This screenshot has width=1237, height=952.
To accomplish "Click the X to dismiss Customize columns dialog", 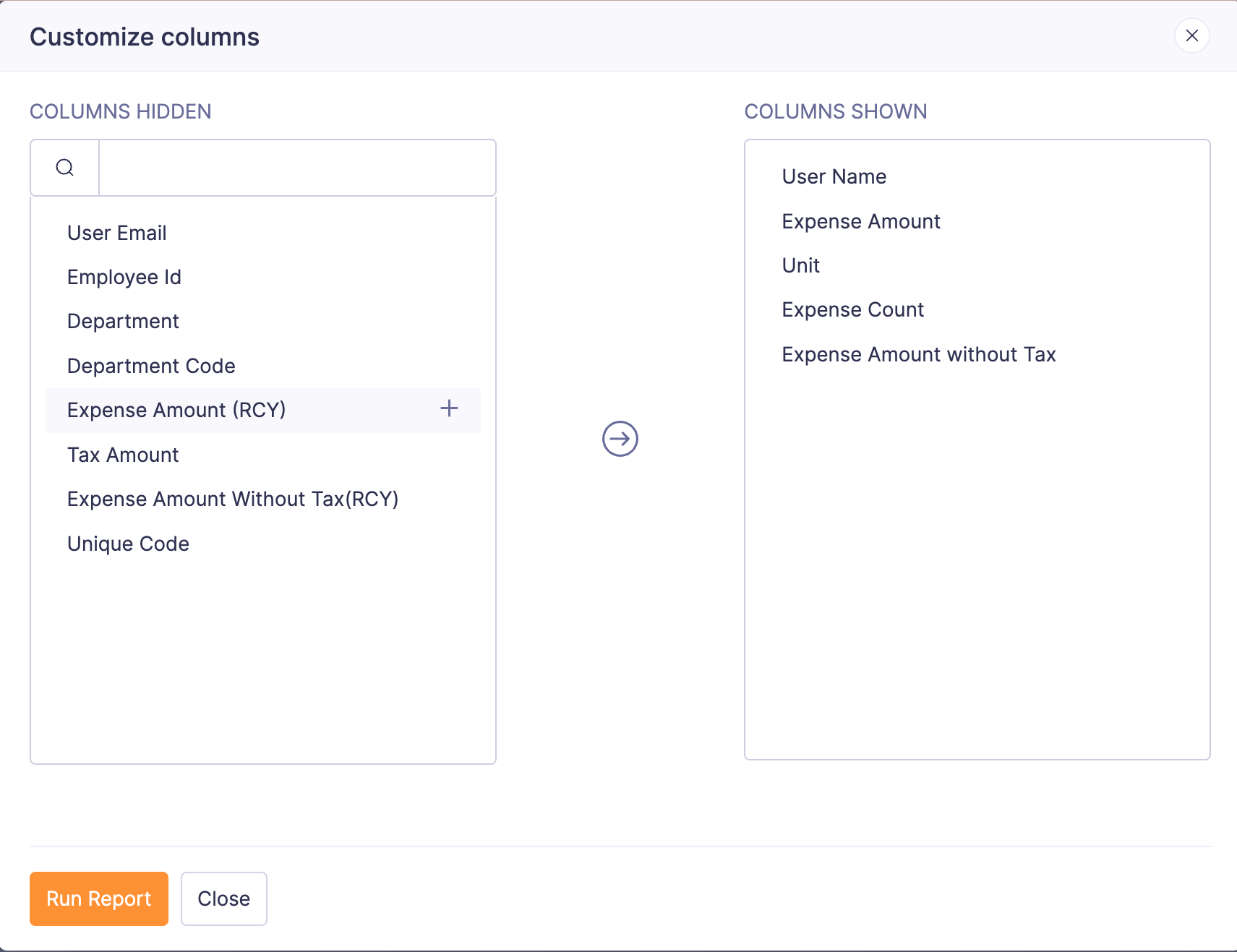I will [1191, 35].
